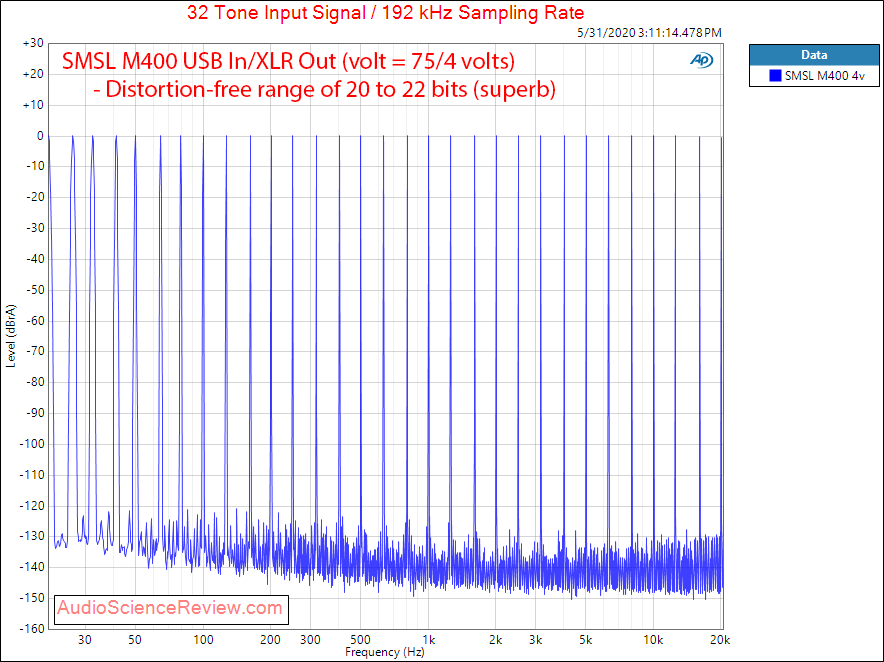Click the blue SMSL M400 4v legend swatch

[775, 76]
